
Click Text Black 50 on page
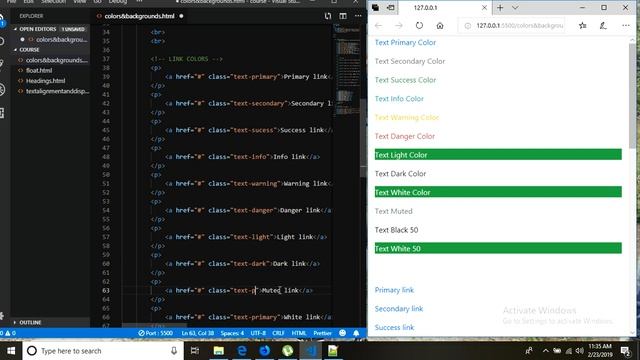click(396, 230)
